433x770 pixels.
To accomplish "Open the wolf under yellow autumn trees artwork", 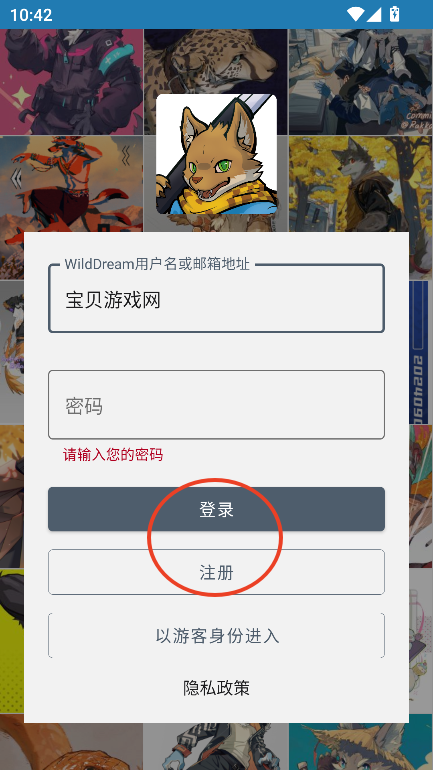I will [360, 184].
